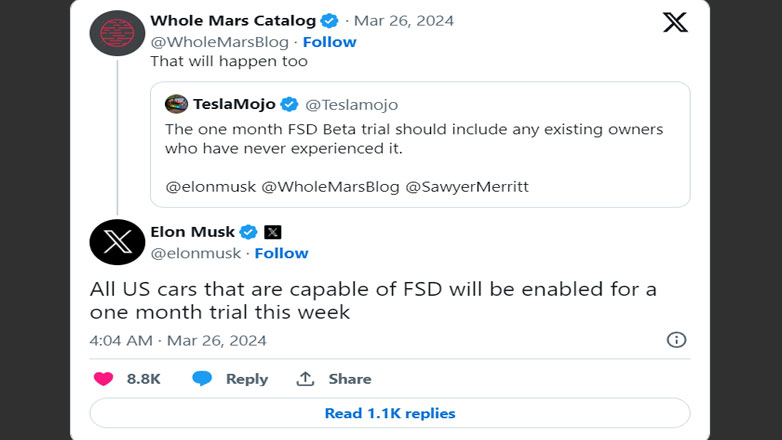Click Elon Musk's X profile avatar
Viewport: 782px width, 440px height.
[117, 242]
